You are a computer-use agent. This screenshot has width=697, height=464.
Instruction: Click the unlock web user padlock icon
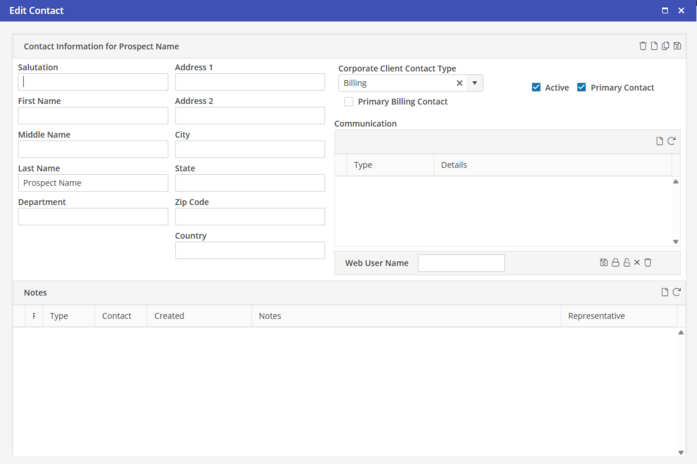tap(627, 263)
